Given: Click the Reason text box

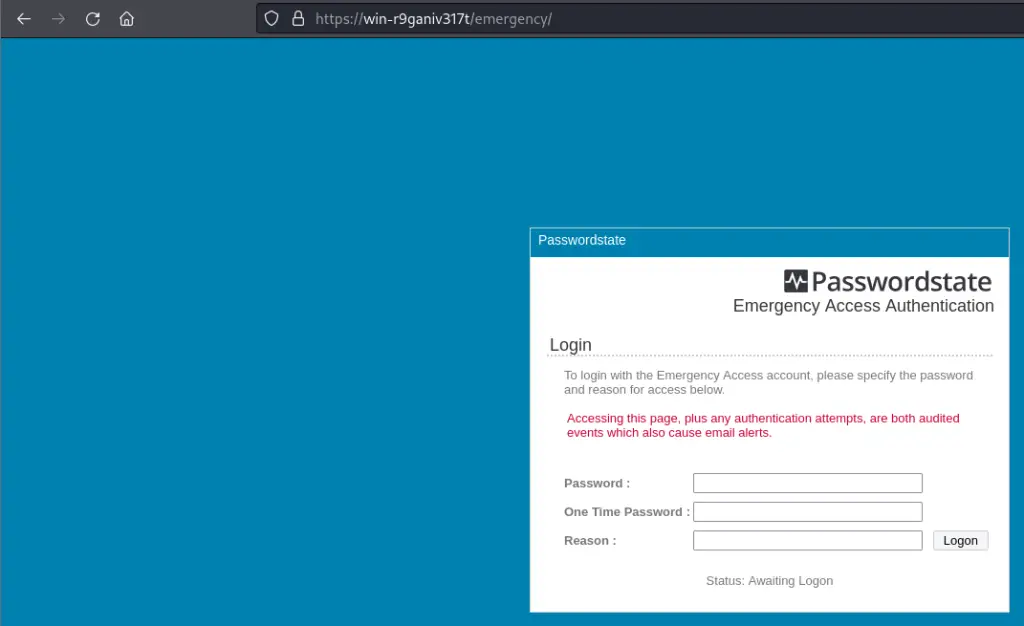Looking at the screenshot, I should tap(807, 541).
